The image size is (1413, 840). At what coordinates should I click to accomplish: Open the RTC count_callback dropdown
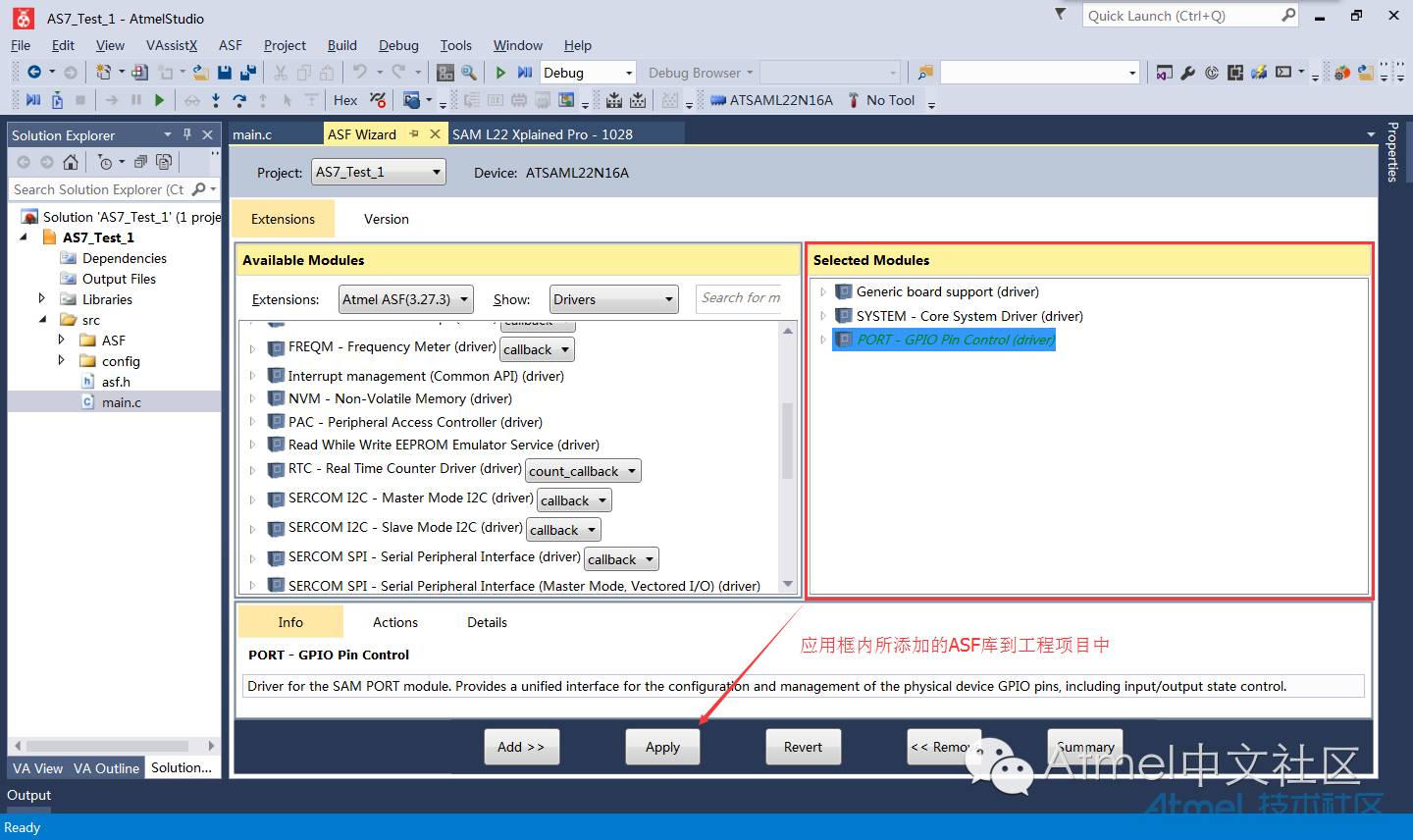583,471
